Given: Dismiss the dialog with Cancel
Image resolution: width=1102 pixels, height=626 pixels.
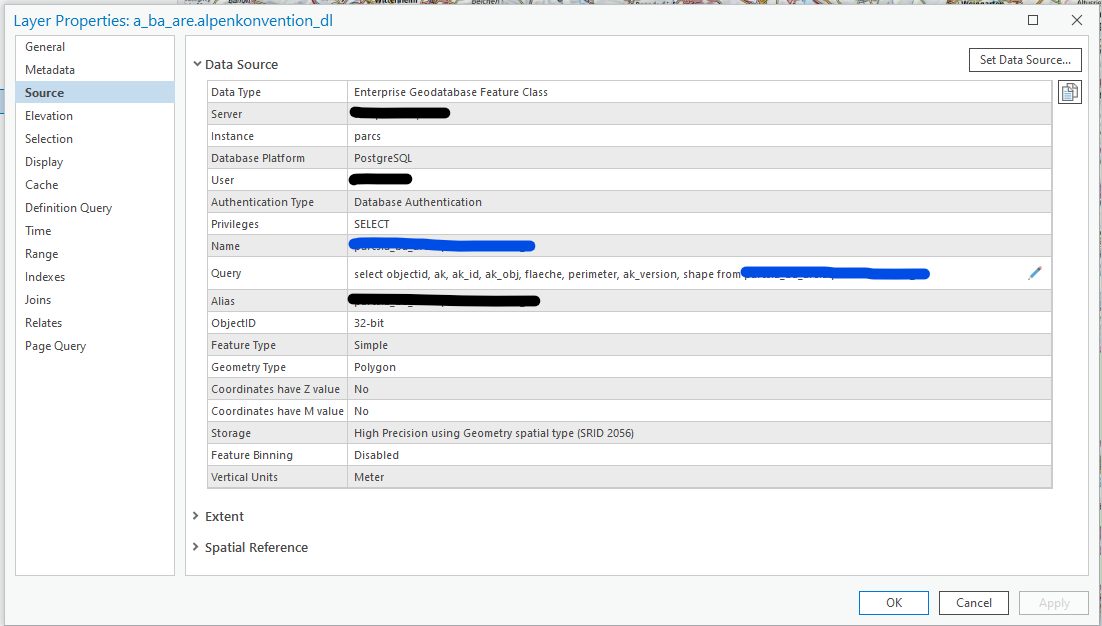Looking at the screenshot, I should [973, 602].
